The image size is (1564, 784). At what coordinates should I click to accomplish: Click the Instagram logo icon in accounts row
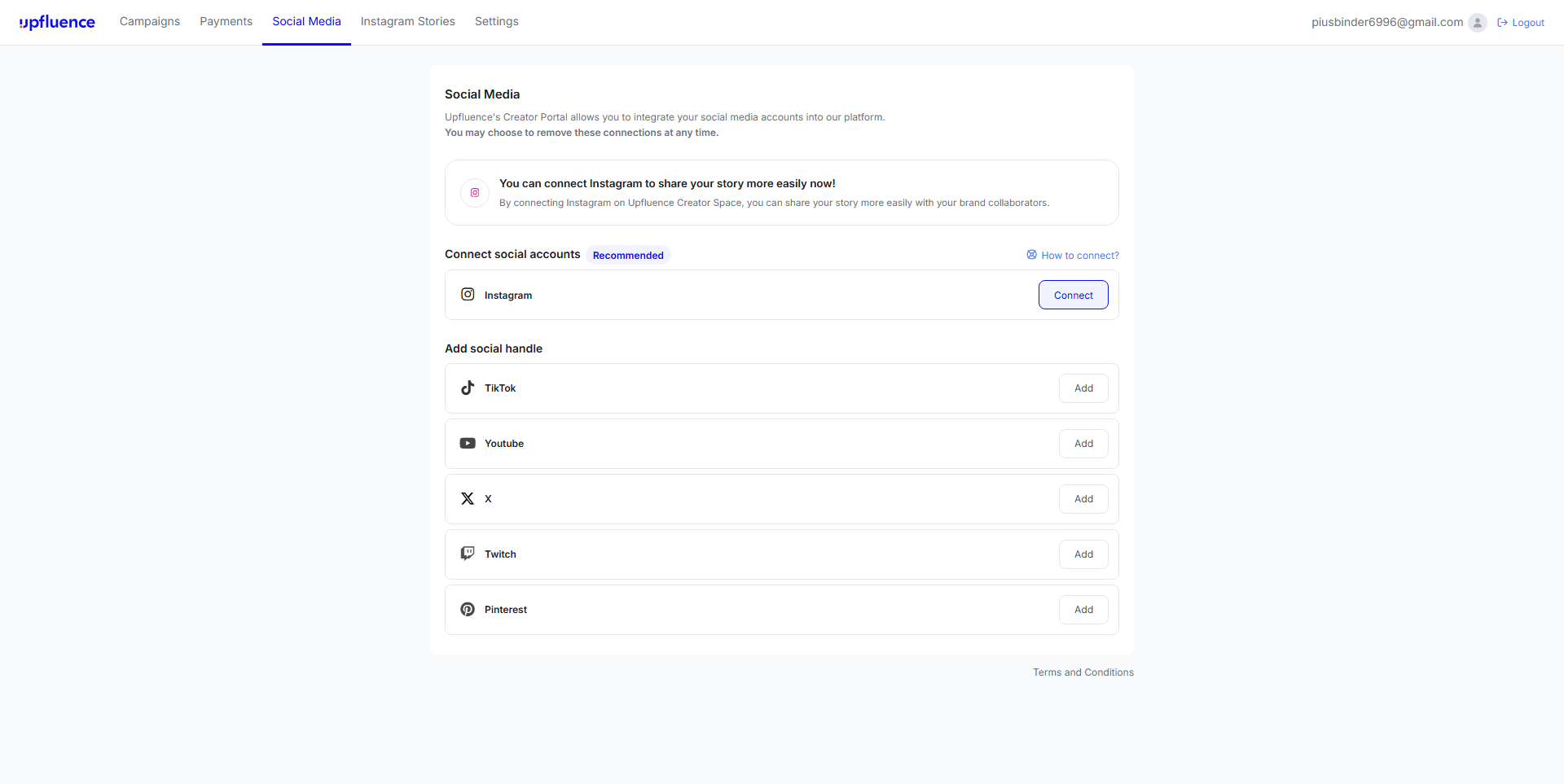(468, 294)
